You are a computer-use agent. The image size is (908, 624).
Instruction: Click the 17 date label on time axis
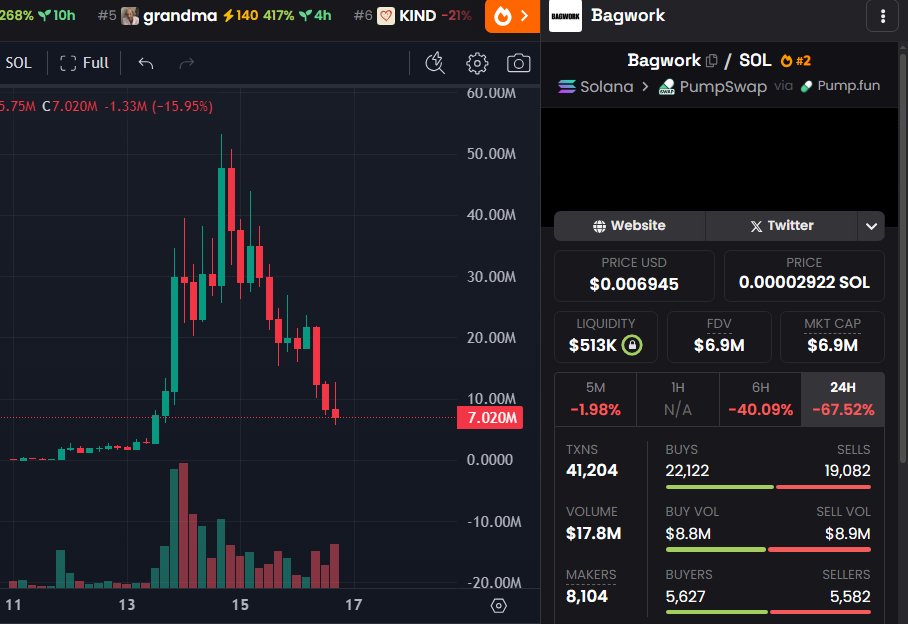[x=354, y=605]
